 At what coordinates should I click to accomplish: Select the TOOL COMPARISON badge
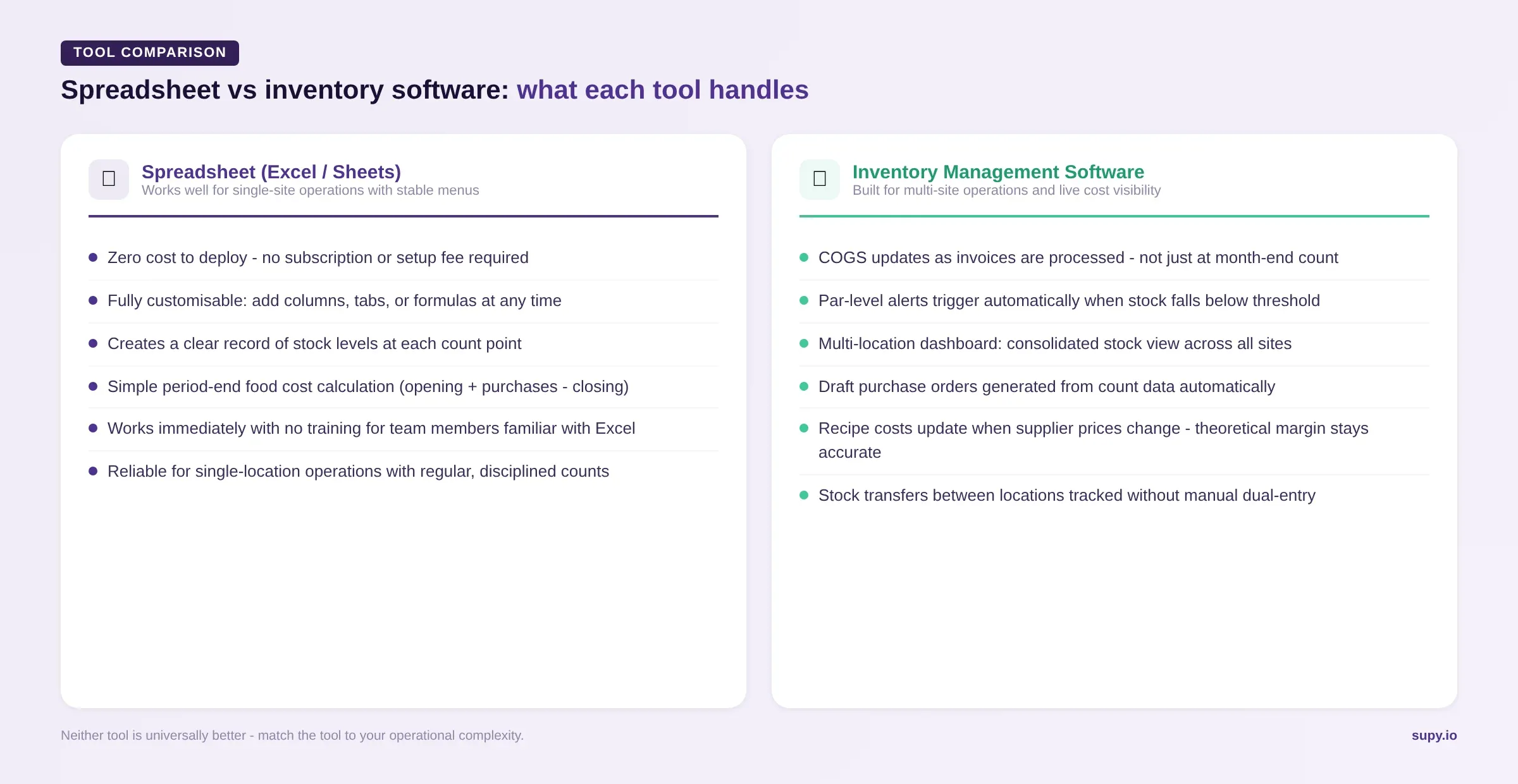click(x=149, y=52)
